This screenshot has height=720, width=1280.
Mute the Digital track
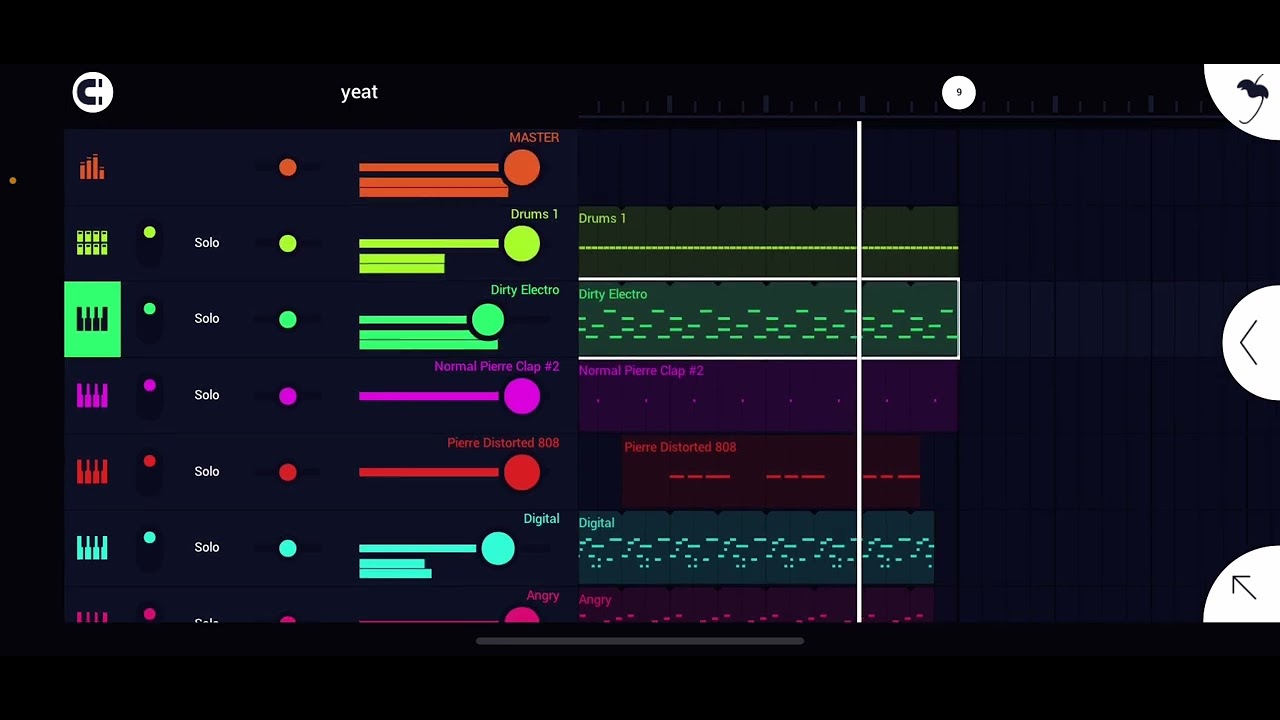pos(149,547)
